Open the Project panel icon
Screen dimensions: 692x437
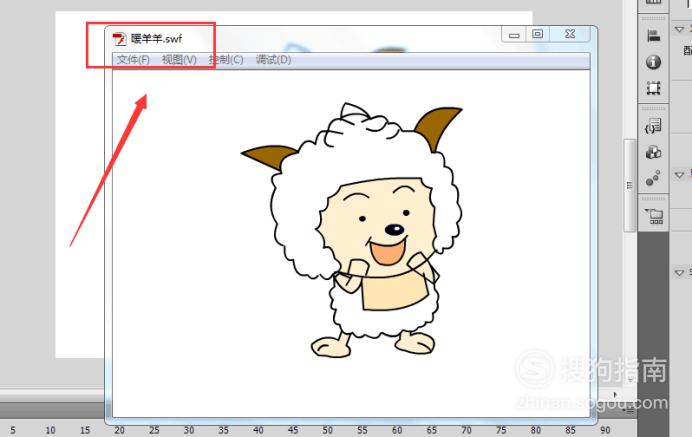coord(654,216)
